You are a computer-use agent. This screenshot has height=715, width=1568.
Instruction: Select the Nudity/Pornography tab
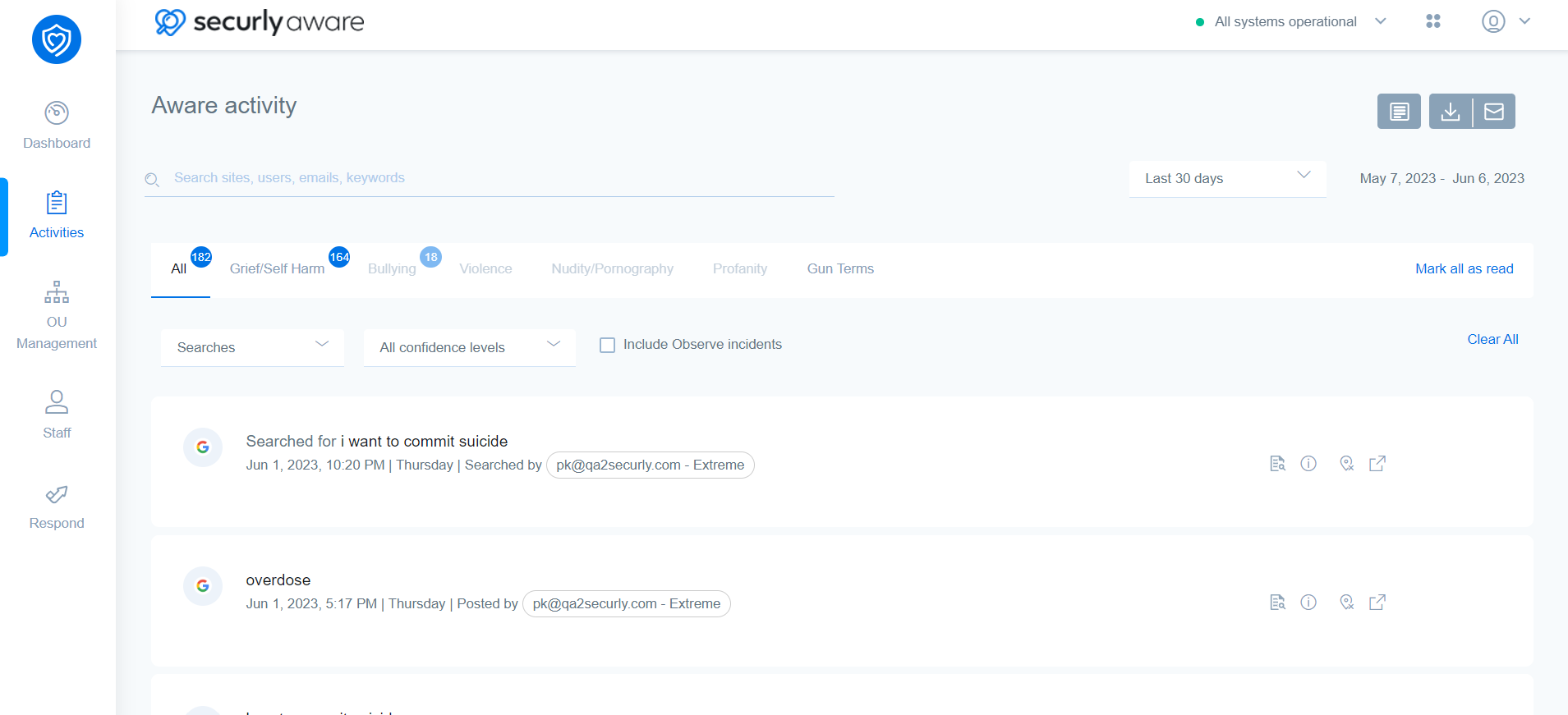pyautogui.click(x=612, y=269)
